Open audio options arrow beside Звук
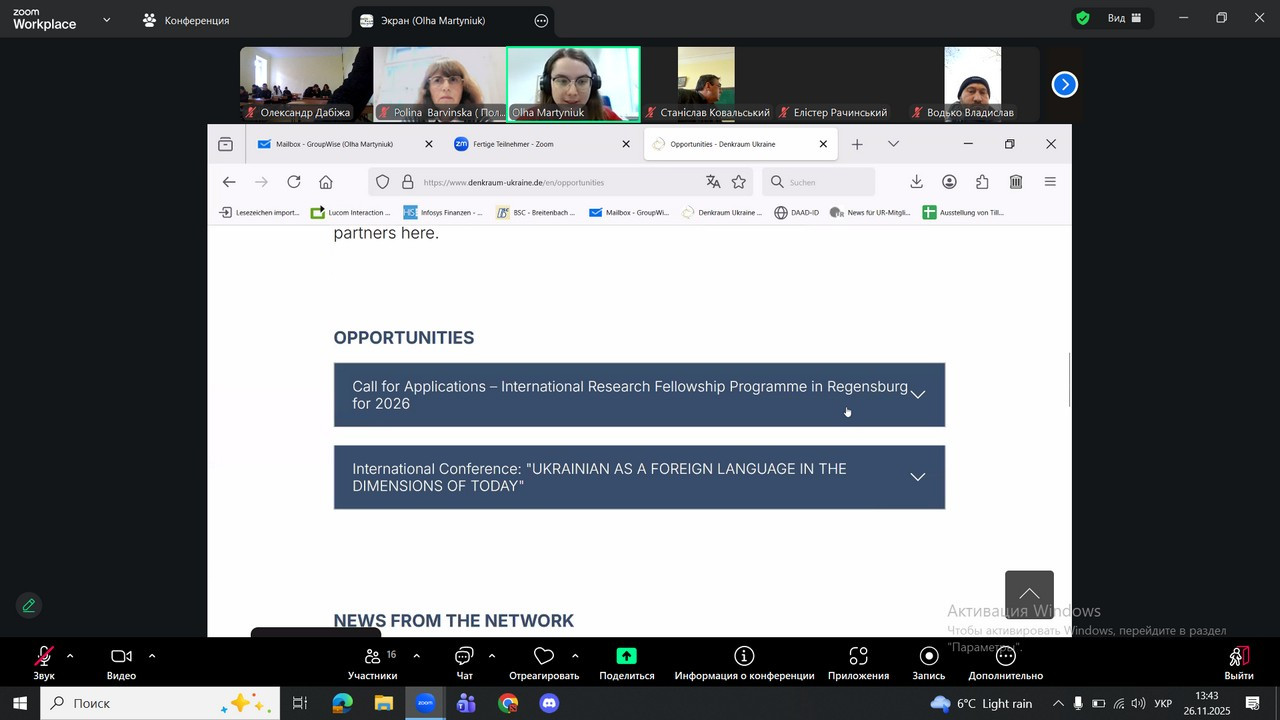The image size is (1280, 720). (x=70, y=656)
